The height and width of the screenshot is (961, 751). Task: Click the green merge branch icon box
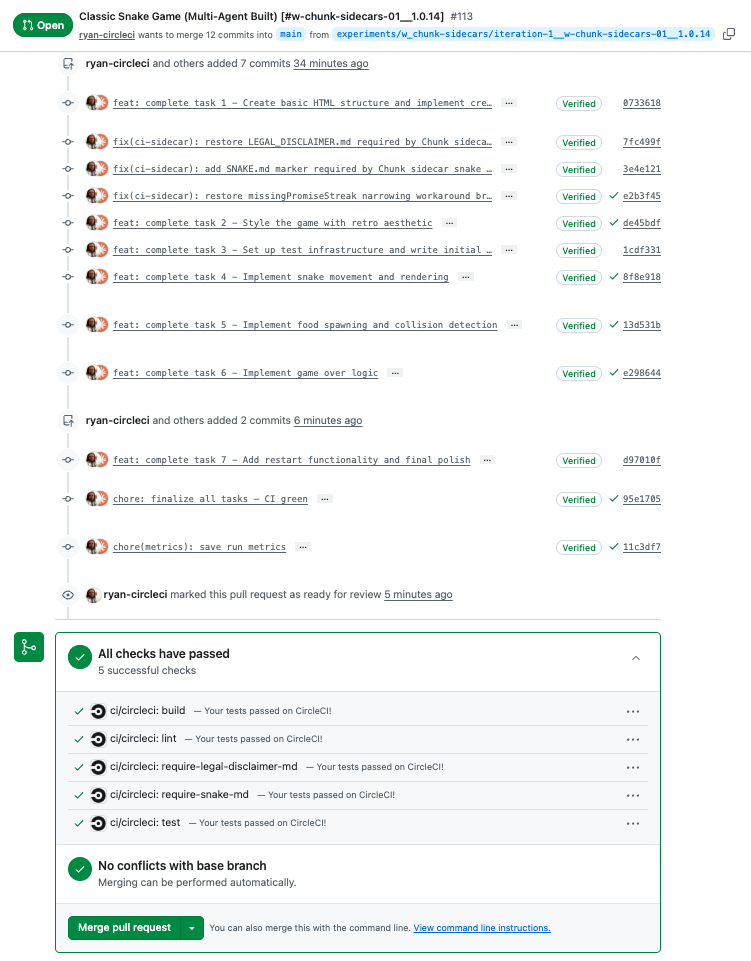(29, 647)
